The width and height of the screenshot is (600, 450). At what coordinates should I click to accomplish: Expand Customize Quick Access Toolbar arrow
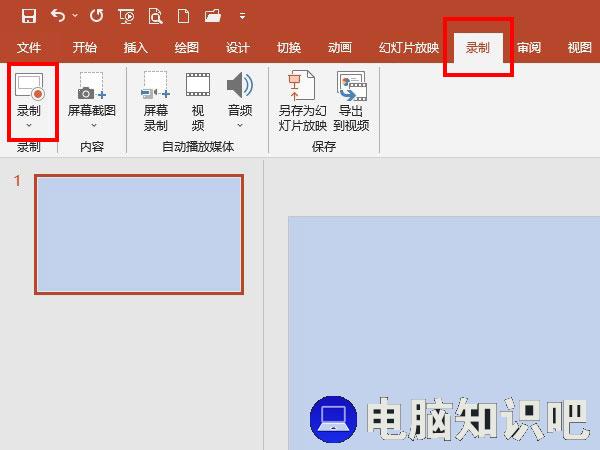click(x=243, y=16)
